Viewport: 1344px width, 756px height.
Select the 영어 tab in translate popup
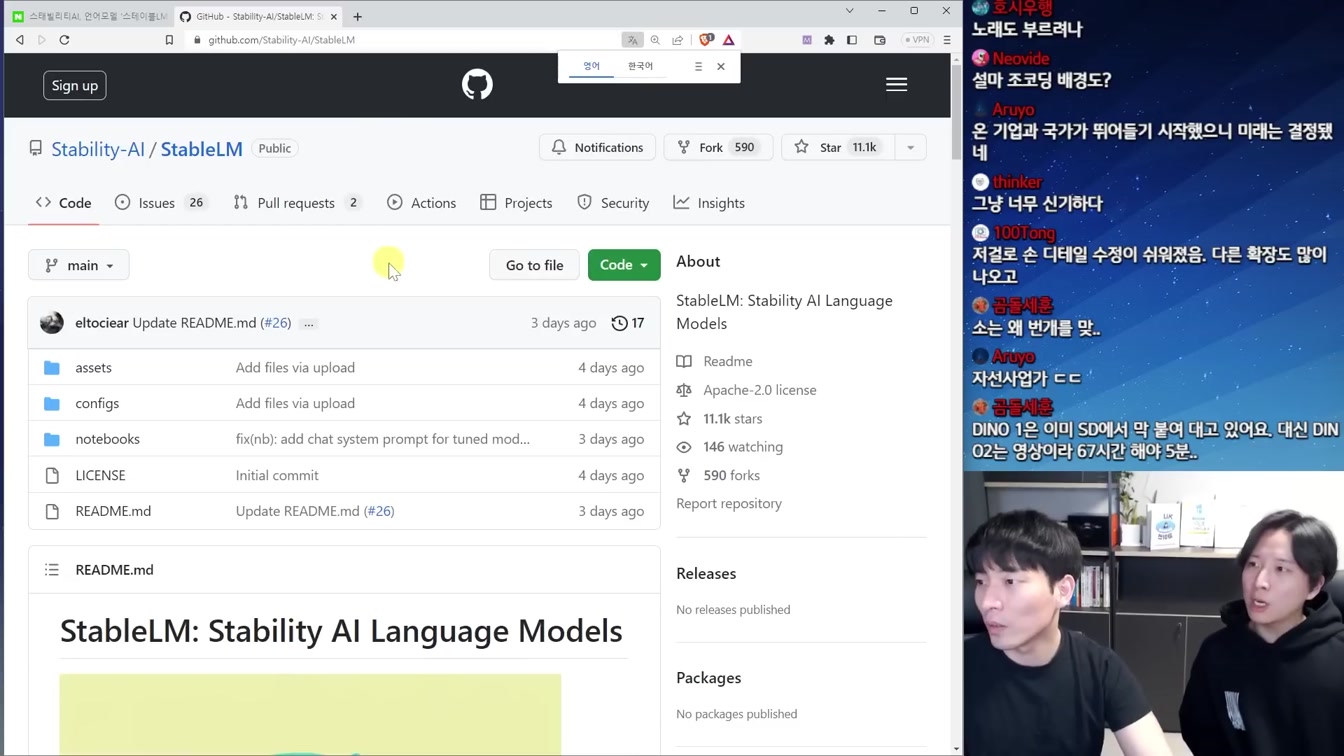[x=592, y=66]
